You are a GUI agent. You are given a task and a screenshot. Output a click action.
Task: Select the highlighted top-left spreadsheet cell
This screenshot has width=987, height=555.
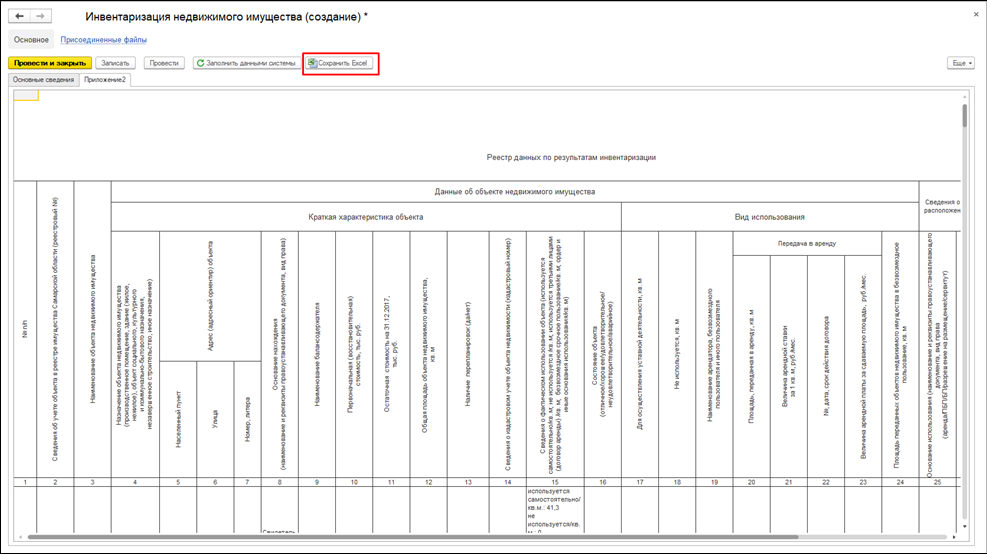coord(26,96)
